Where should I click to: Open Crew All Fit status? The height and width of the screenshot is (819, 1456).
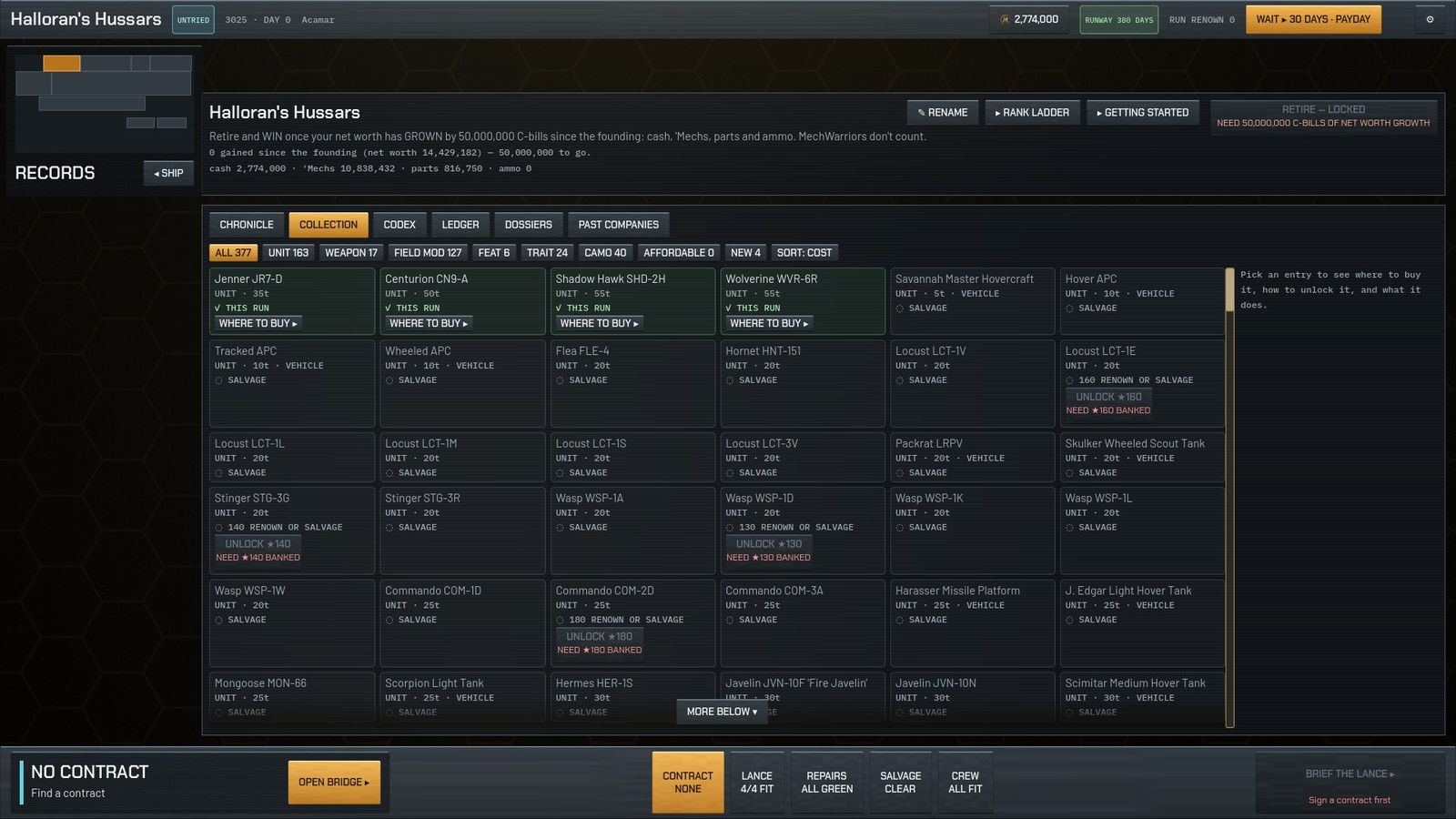pyautogui.click(x=966, y=783)
